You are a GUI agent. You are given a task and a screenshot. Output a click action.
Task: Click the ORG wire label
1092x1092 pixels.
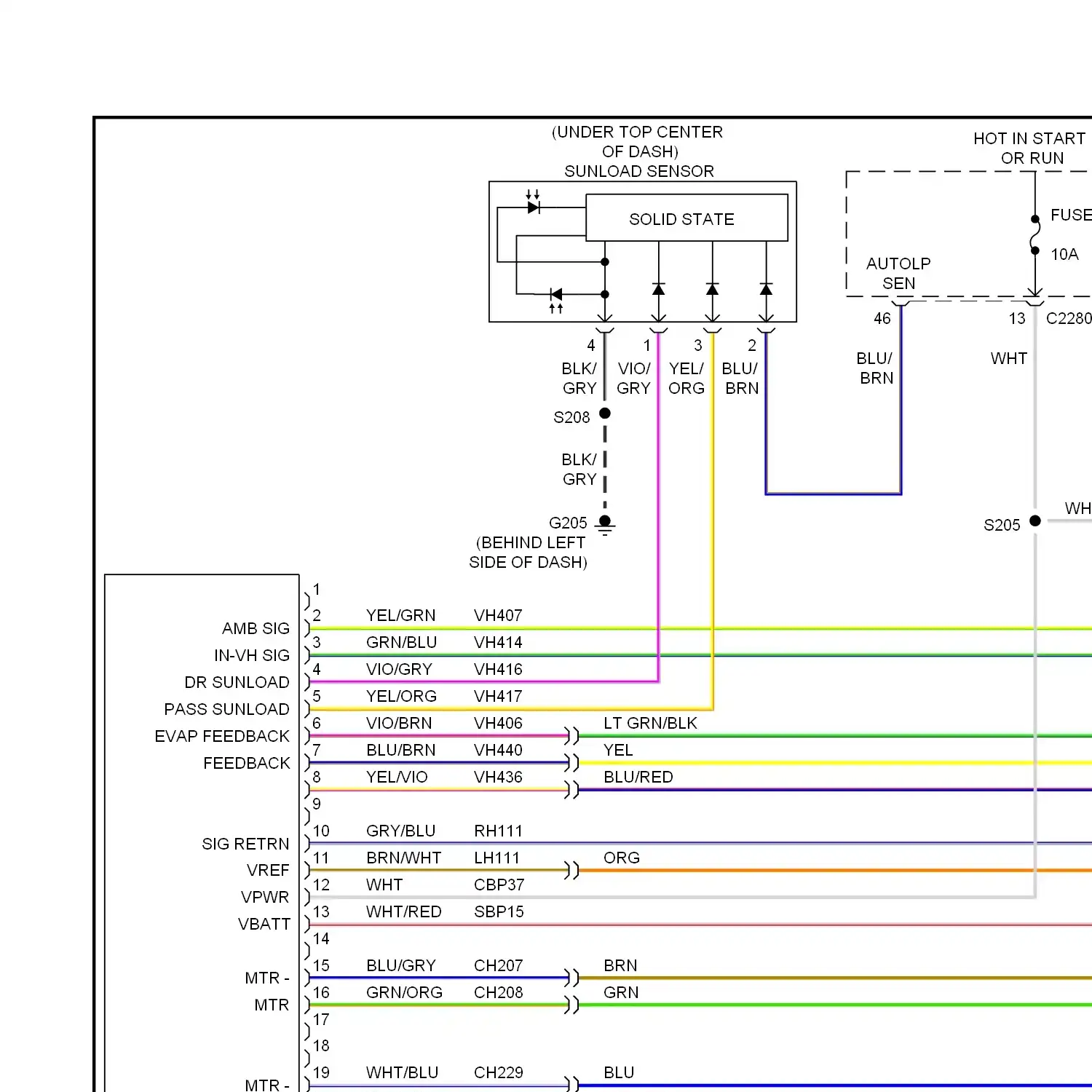[x=621, y=858]
